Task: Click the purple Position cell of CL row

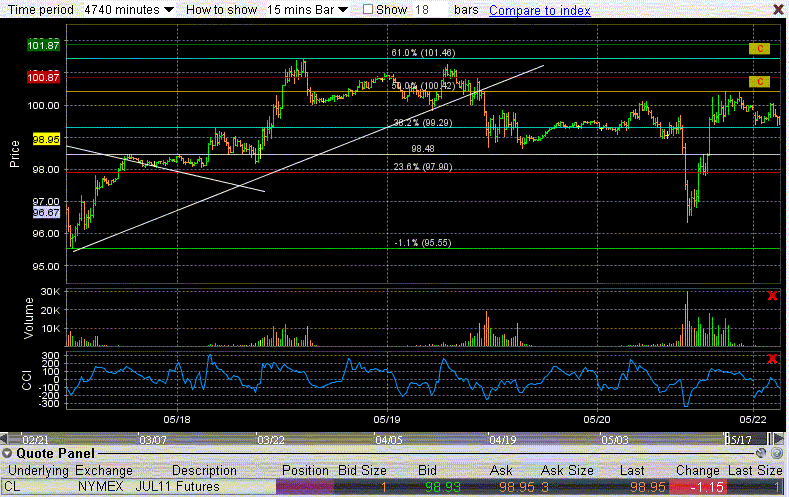Action: [305, 487]
